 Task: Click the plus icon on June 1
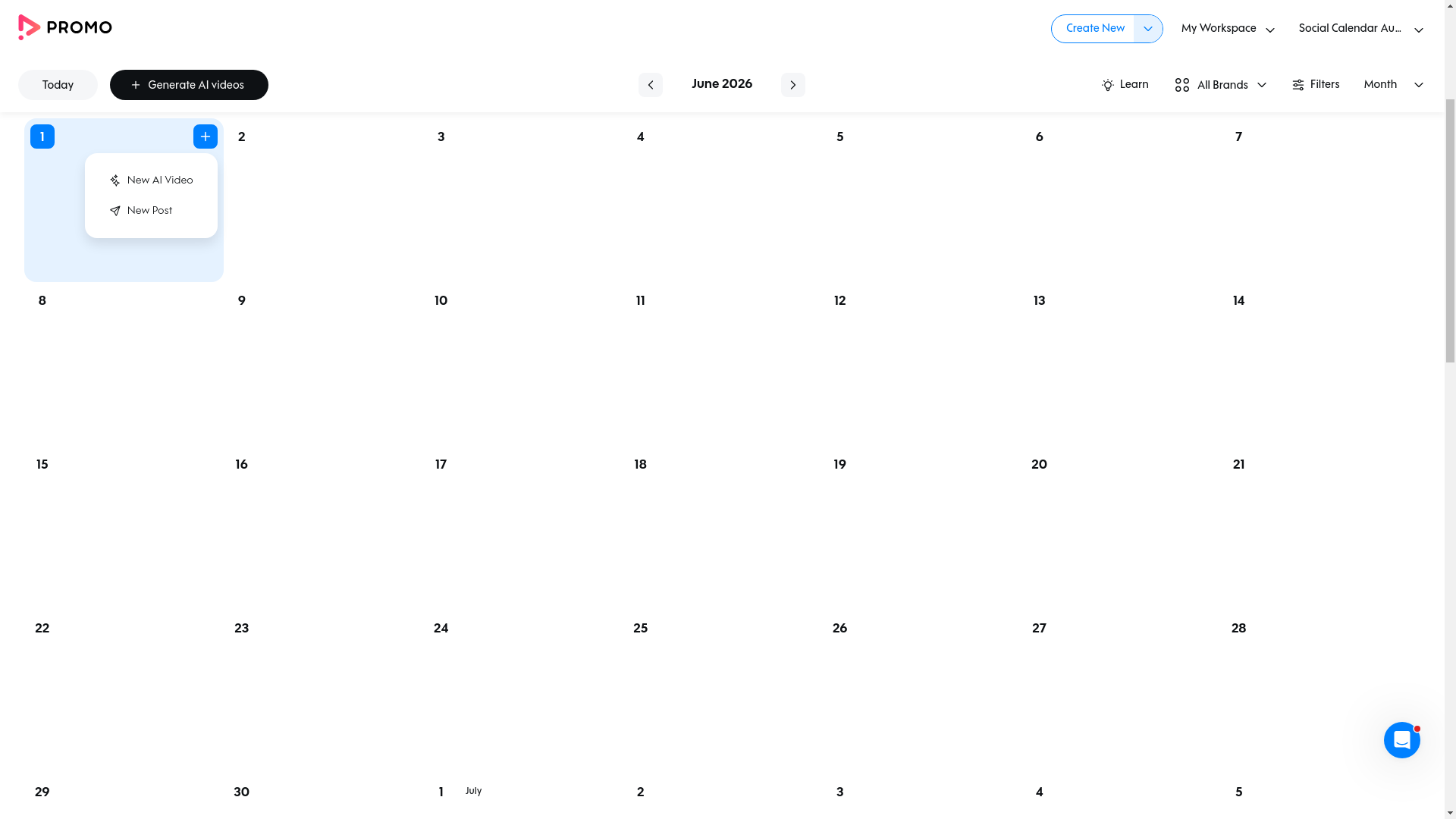coord(206,136)
